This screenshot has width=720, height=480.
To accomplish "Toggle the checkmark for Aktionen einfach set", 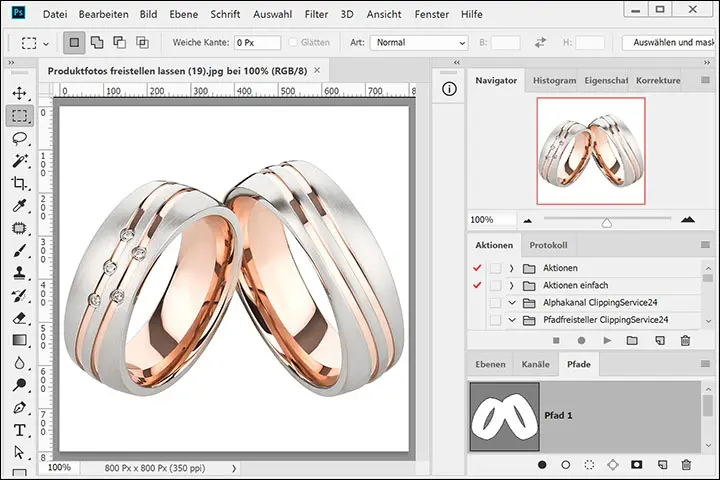I will (477, 285).
